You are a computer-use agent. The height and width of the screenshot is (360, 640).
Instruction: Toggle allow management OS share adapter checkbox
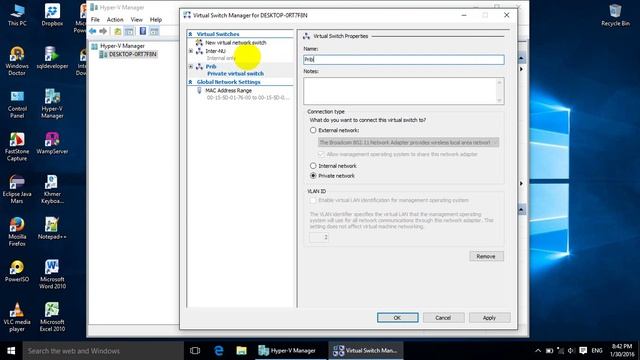tap(321, 154)
